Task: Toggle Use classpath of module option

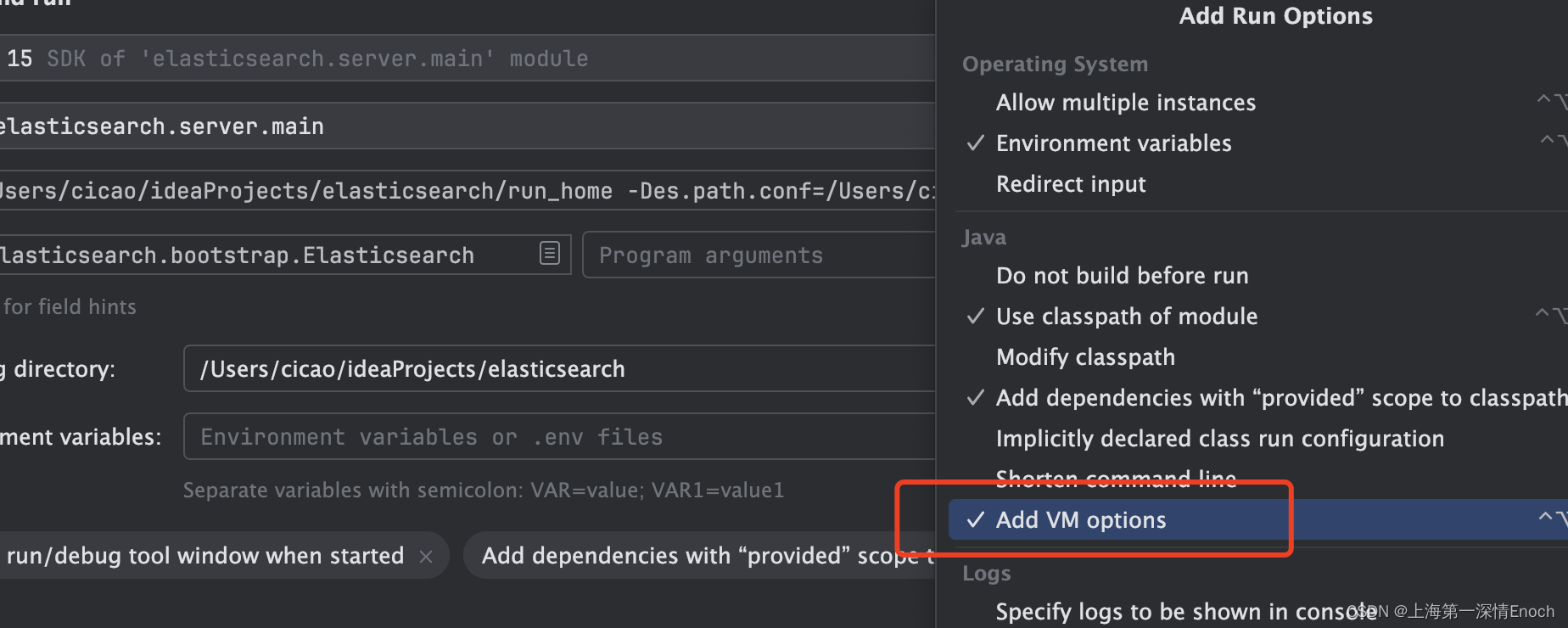Action: click(x=1126, y=317)
